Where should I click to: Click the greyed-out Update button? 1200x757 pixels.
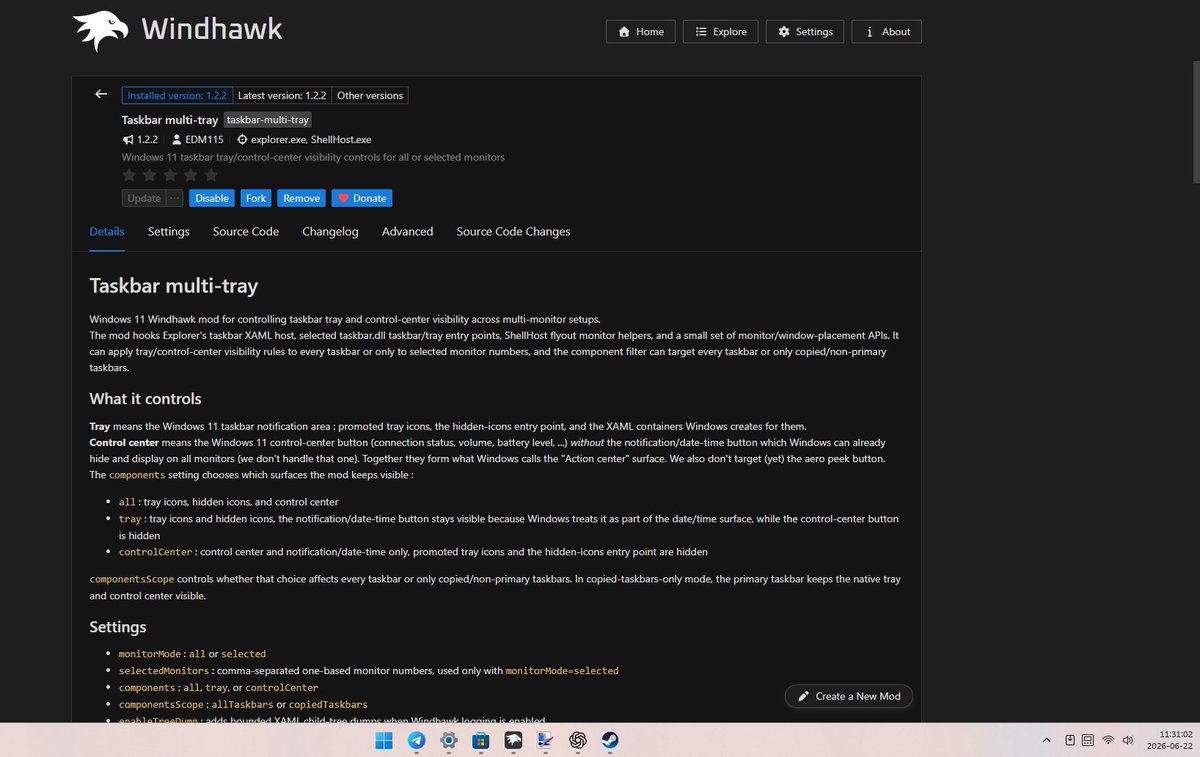tap(144, 198)
